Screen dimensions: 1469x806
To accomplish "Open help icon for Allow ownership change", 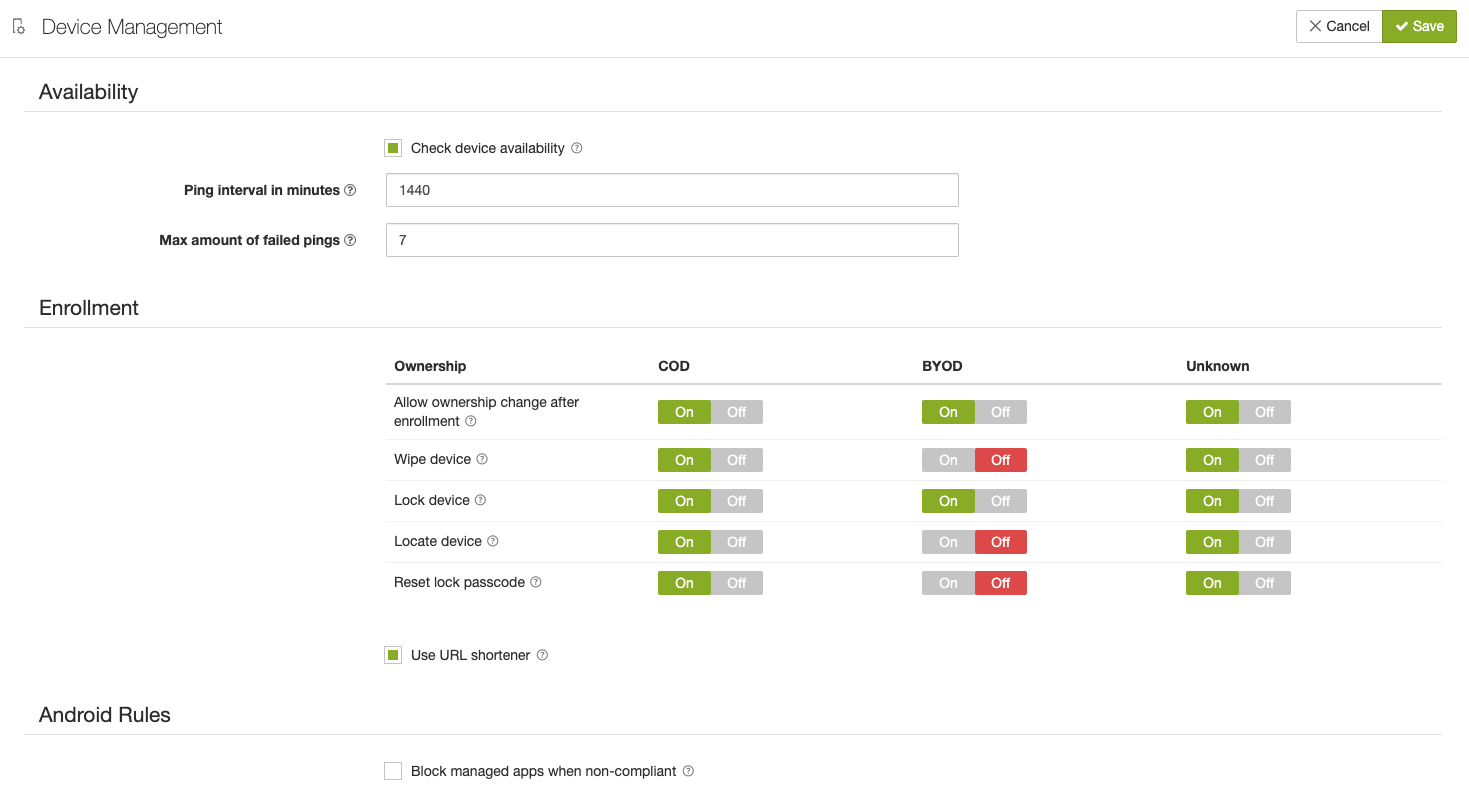I will point(471,421).
